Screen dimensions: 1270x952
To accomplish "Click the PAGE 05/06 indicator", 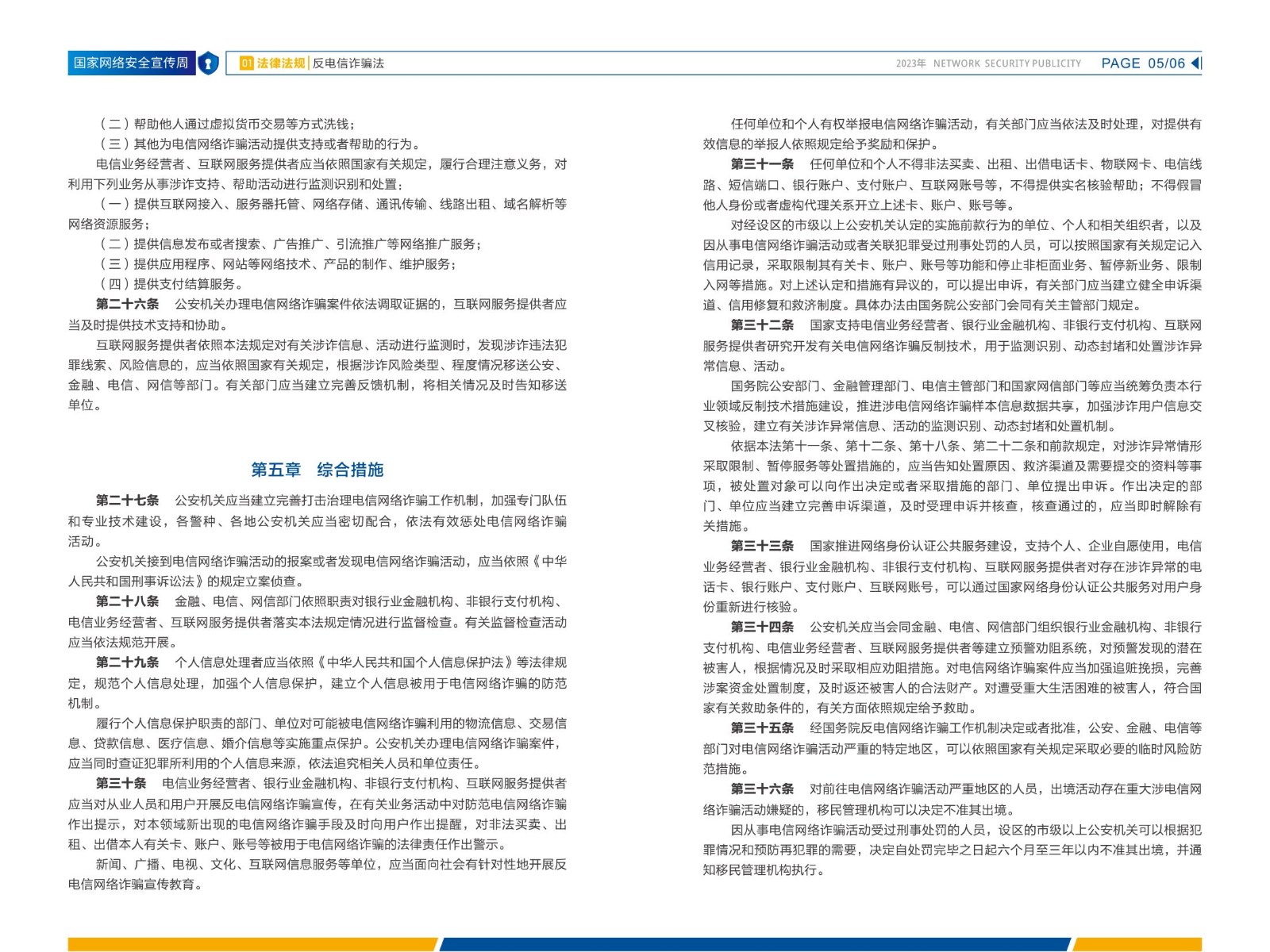I will pos(1142,63).
